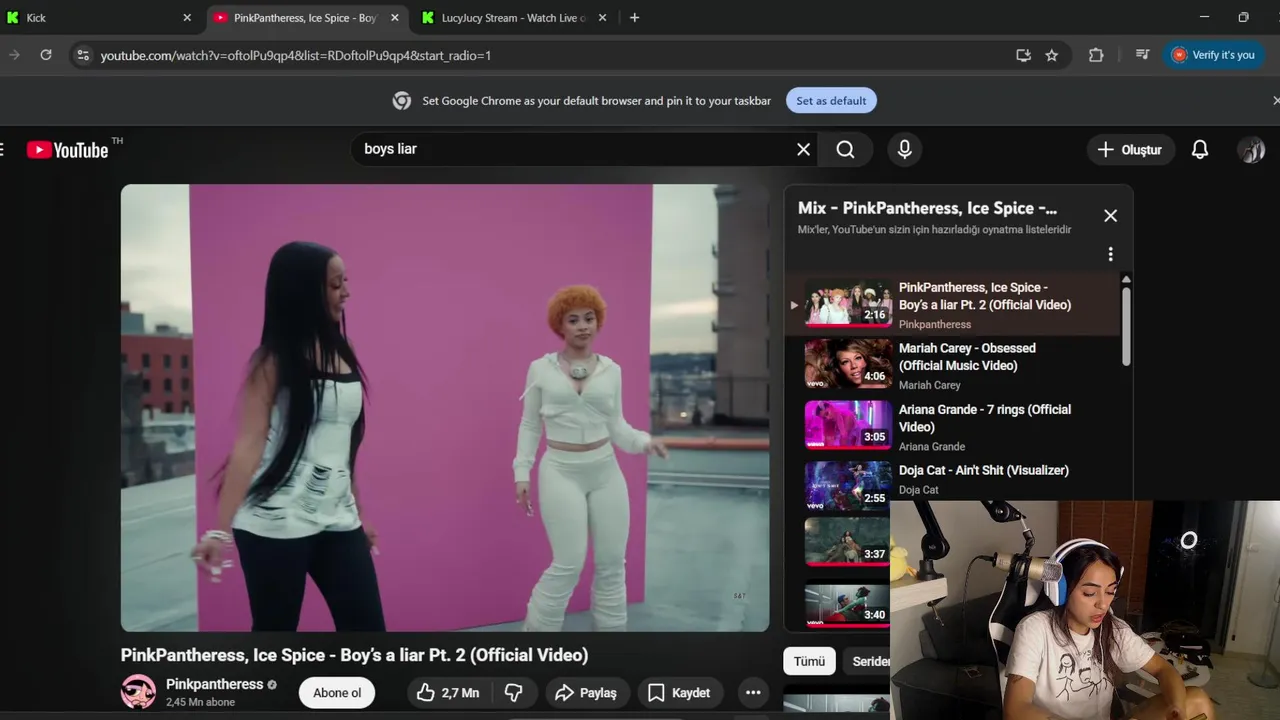Clear the search text with the X
Image resolution: width=1280 pixels, height=720 pixels.
point(803,149)
